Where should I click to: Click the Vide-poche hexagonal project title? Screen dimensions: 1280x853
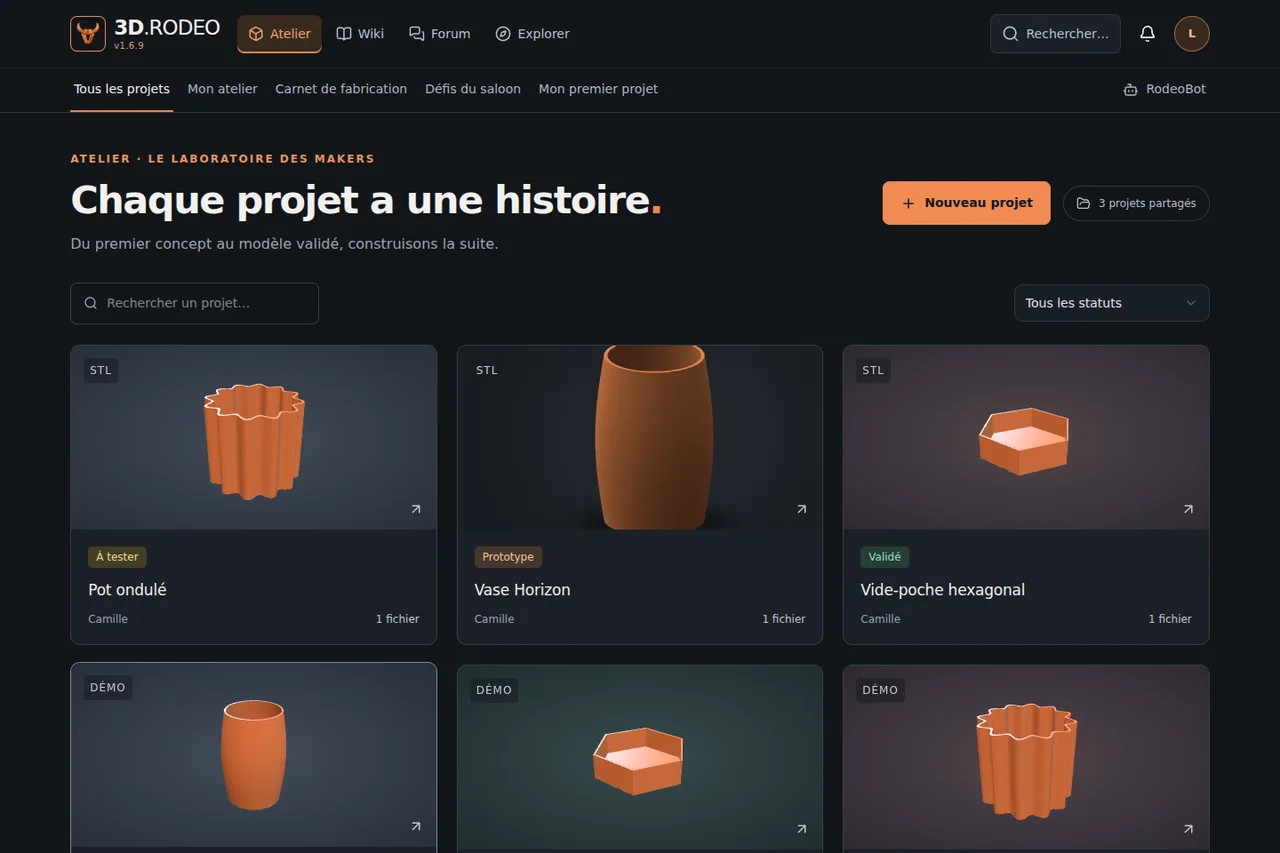click(x=942, y=590)
